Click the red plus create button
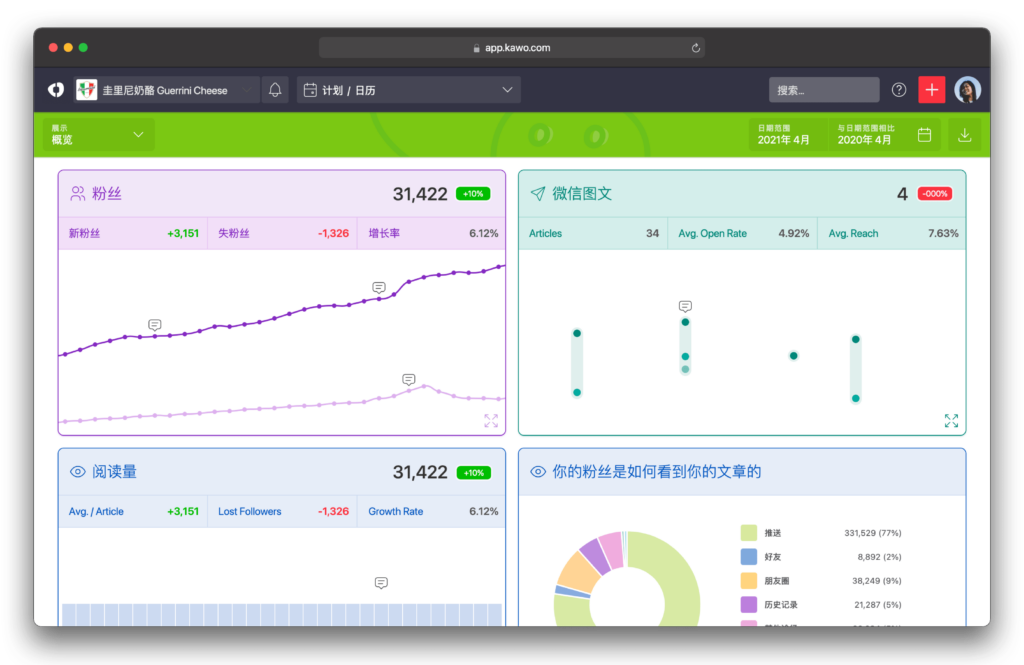Viewport: 1024px width, 665px height. [x=931, y=89]
